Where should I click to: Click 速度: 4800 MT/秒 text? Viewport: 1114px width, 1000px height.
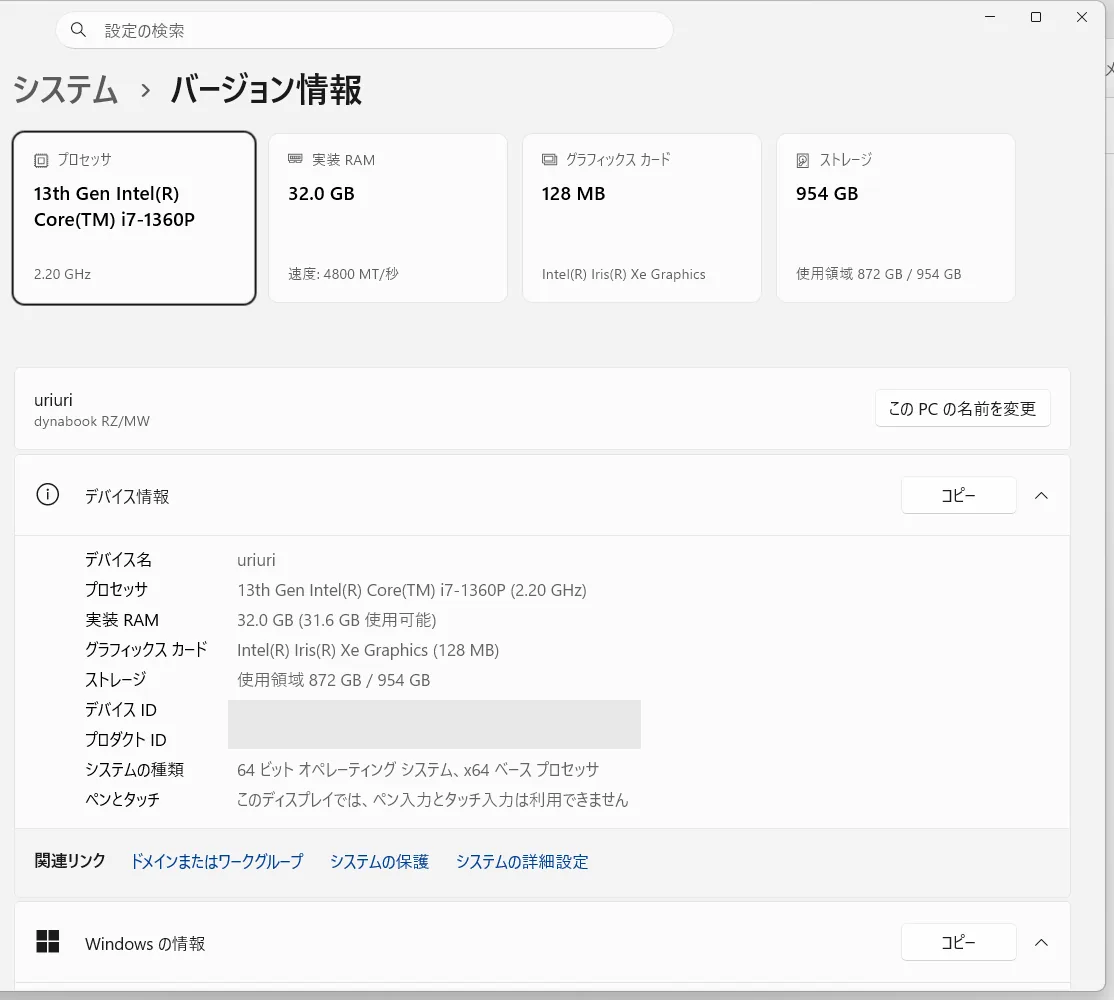tap(343, 274)
